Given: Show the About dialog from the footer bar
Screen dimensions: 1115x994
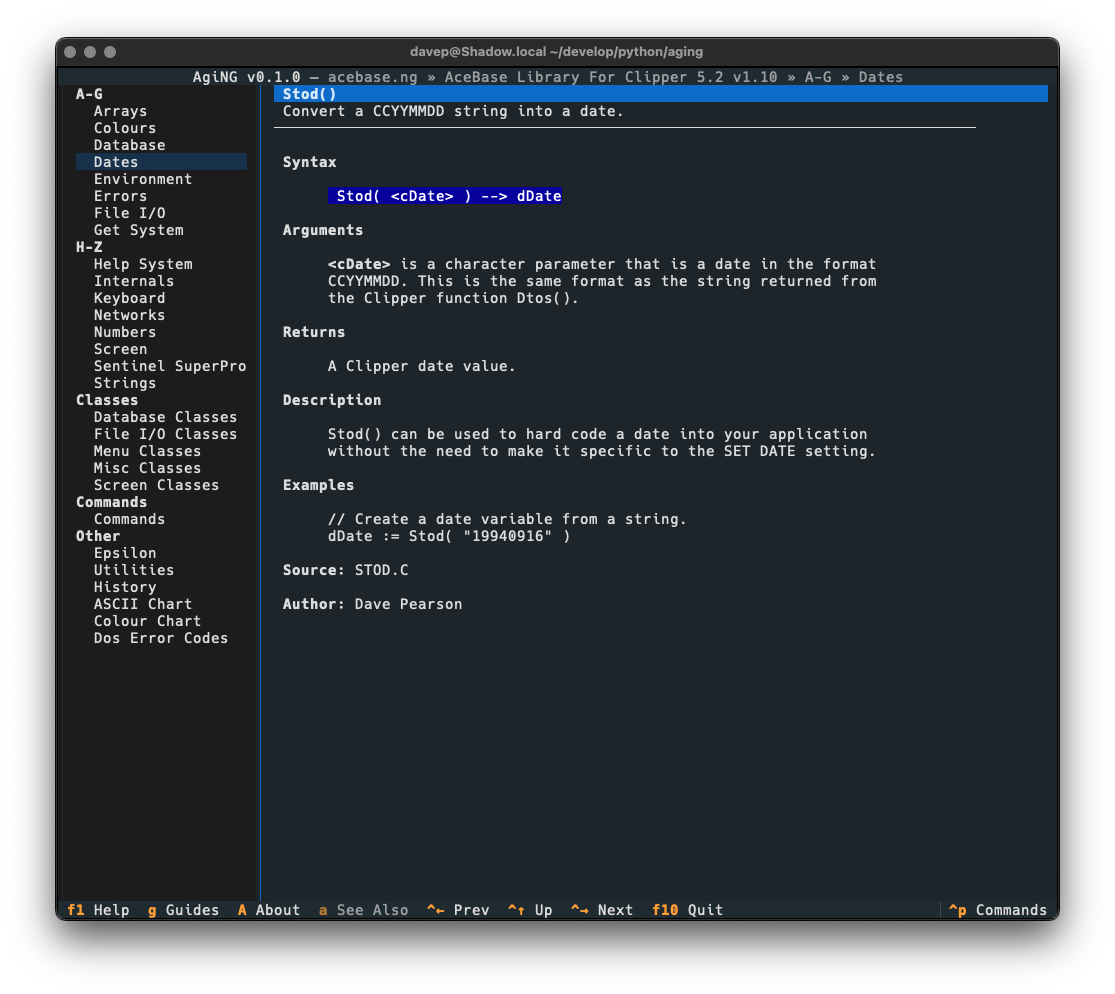Looking at the screenshot, I should (269, 910).
